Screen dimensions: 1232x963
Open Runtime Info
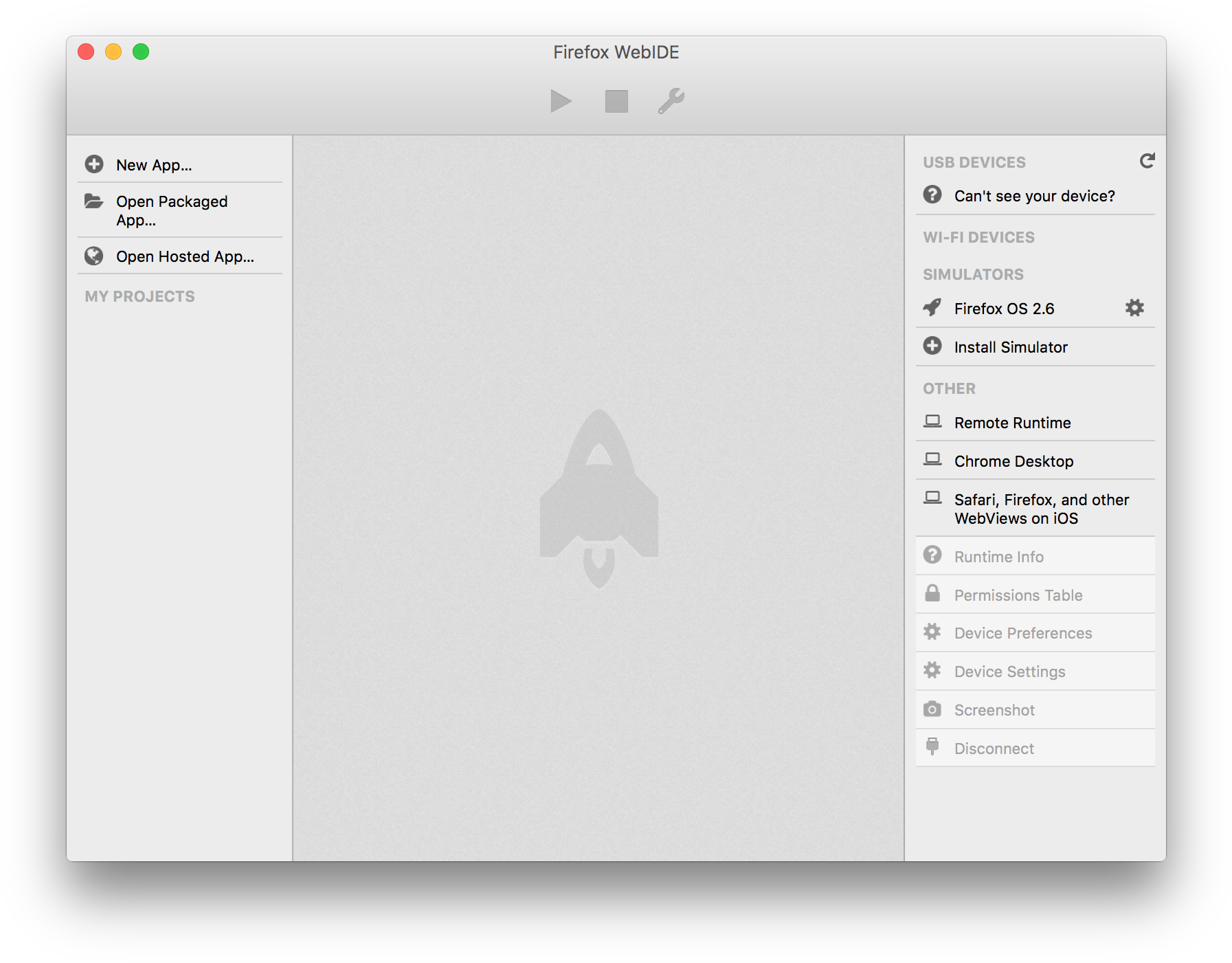(1035, 556)
